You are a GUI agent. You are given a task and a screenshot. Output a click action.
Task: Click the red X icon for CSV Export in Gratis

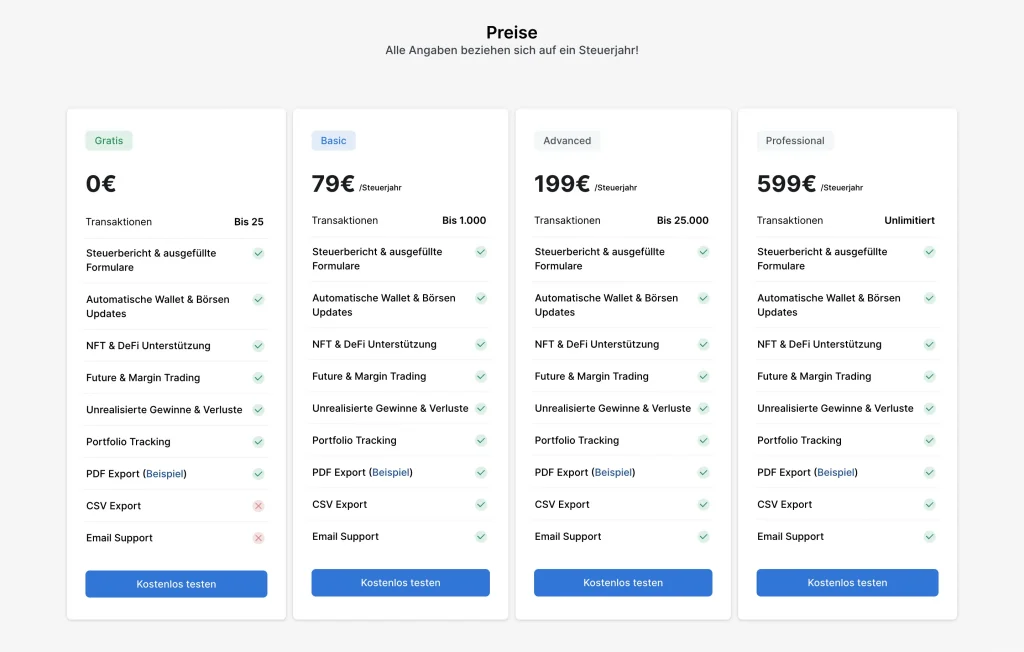tap(258, 506)
